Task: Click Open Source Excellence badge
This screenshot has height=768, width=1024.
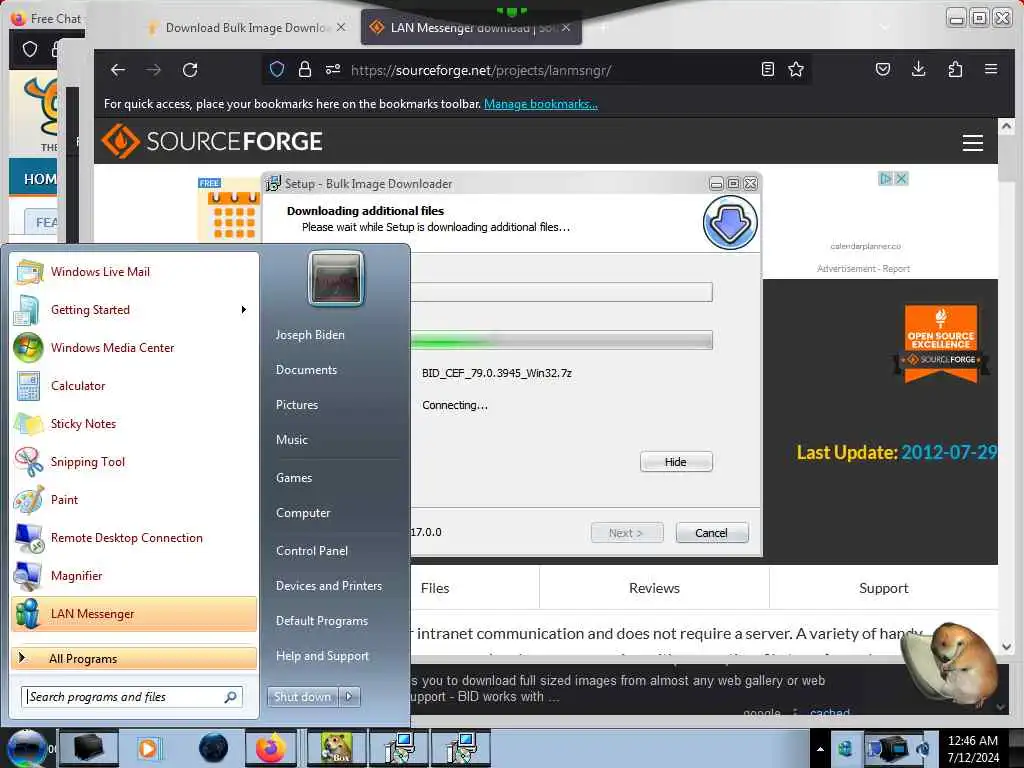Action: click(x=941, y=343)
